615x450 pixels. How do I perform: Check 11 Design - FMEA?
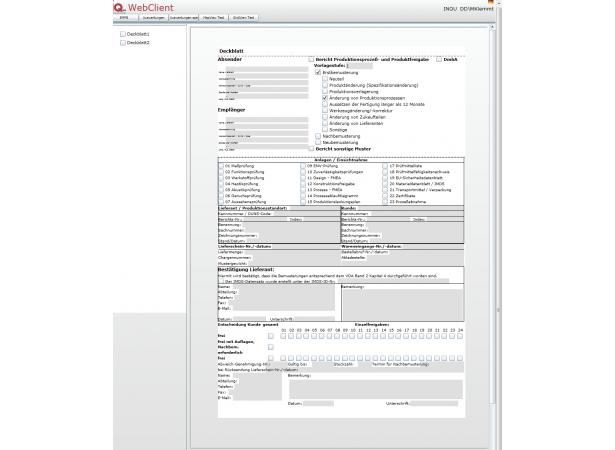point(303,178)
